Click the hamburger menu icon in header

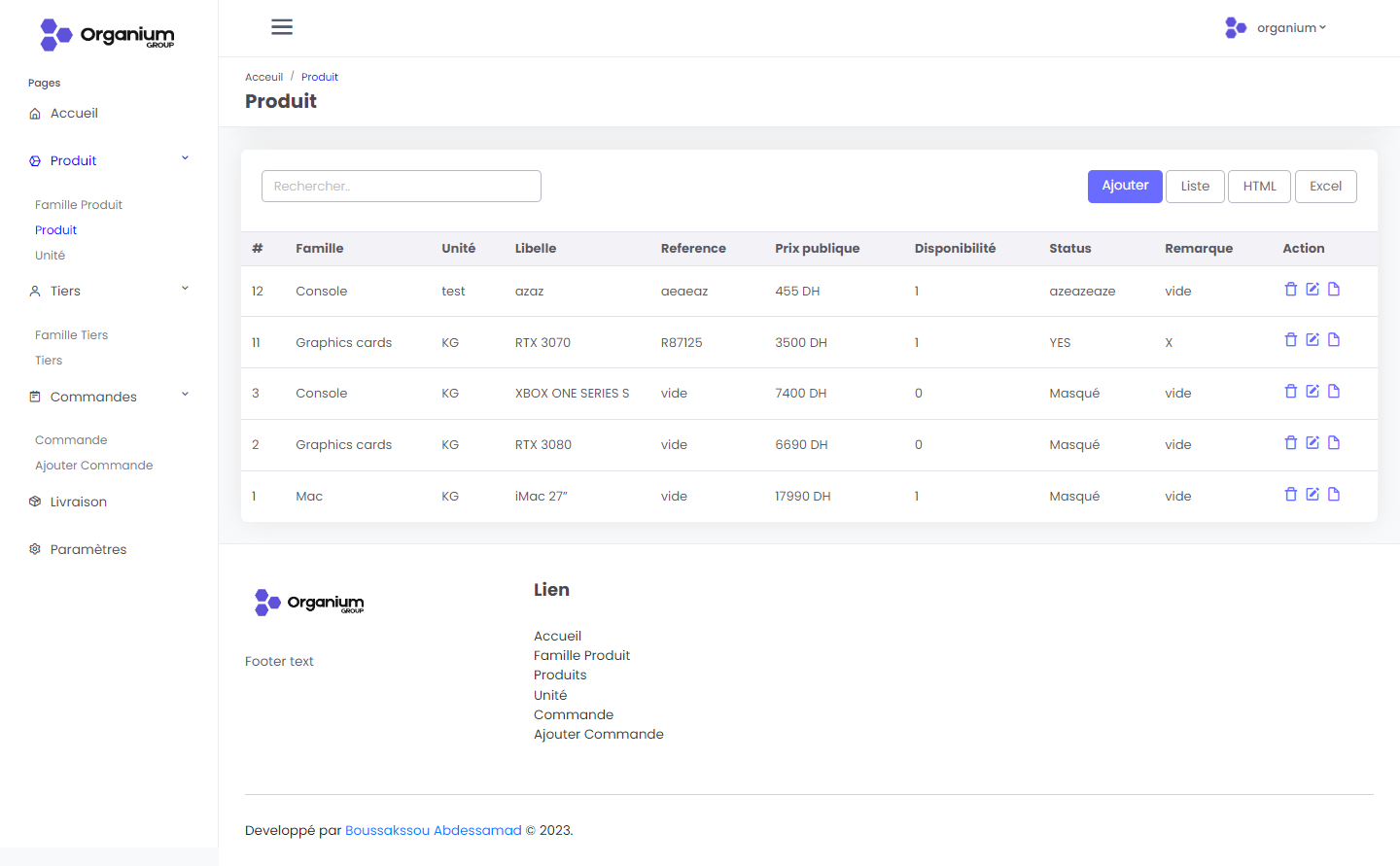pos(282,27)
